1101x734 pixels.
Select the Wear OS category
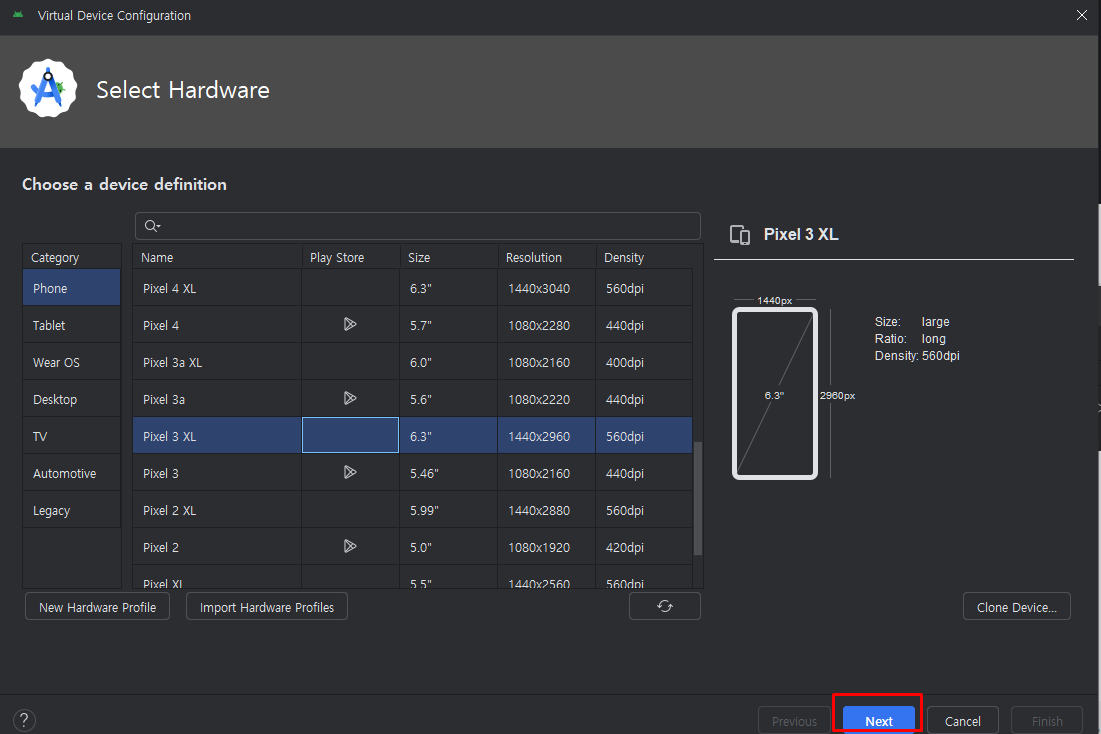(72, 362)
